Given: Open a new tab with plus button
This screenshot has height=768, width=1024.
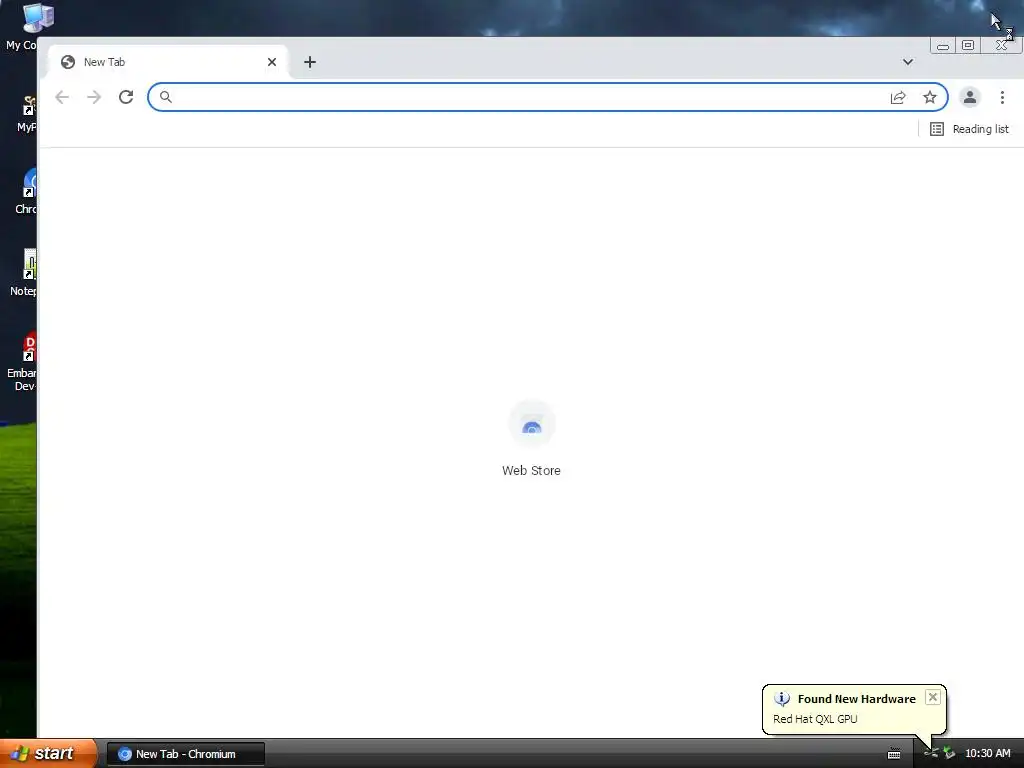Looking at the screenshot, I should (x=310, y=62).
